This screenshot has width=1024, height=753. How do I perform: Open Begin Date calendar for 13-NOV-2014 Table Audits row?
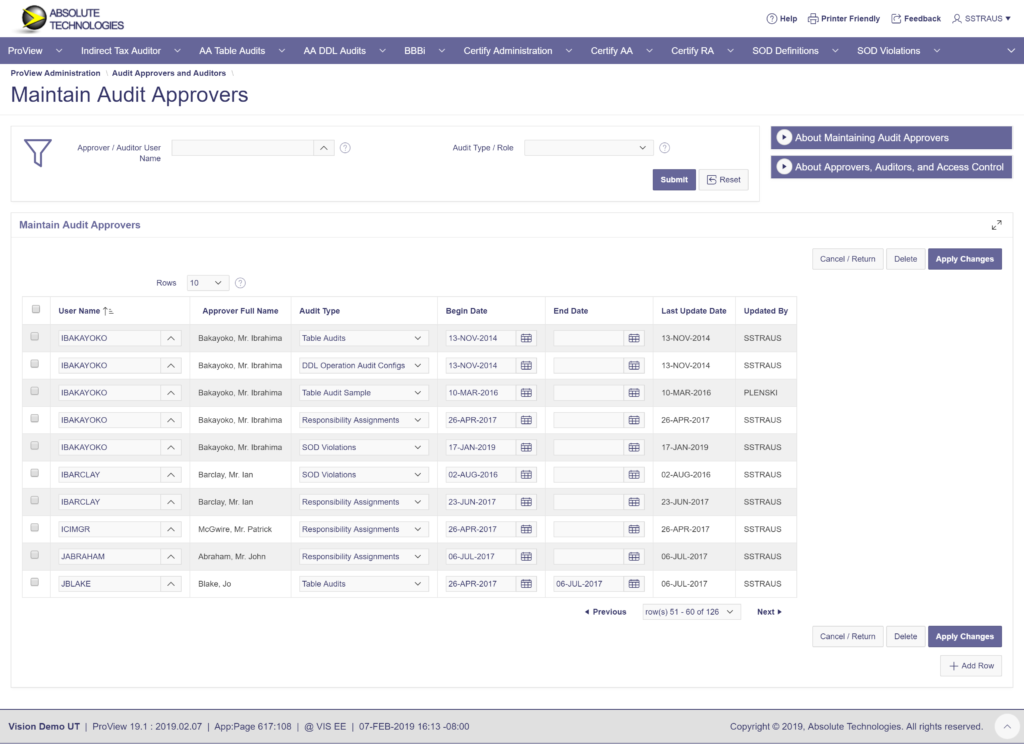tap(526, 338)
